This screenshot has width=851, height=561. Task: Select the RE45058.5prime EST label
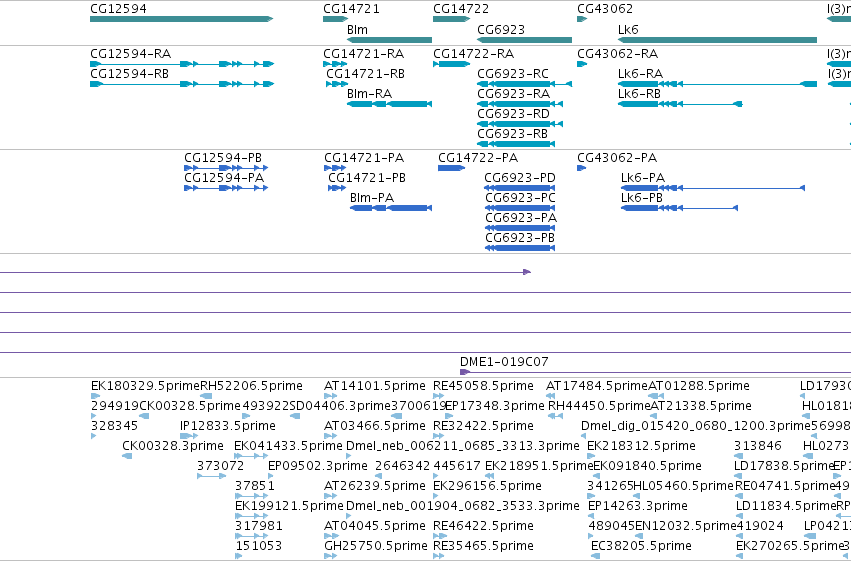[x=484, y=386]
